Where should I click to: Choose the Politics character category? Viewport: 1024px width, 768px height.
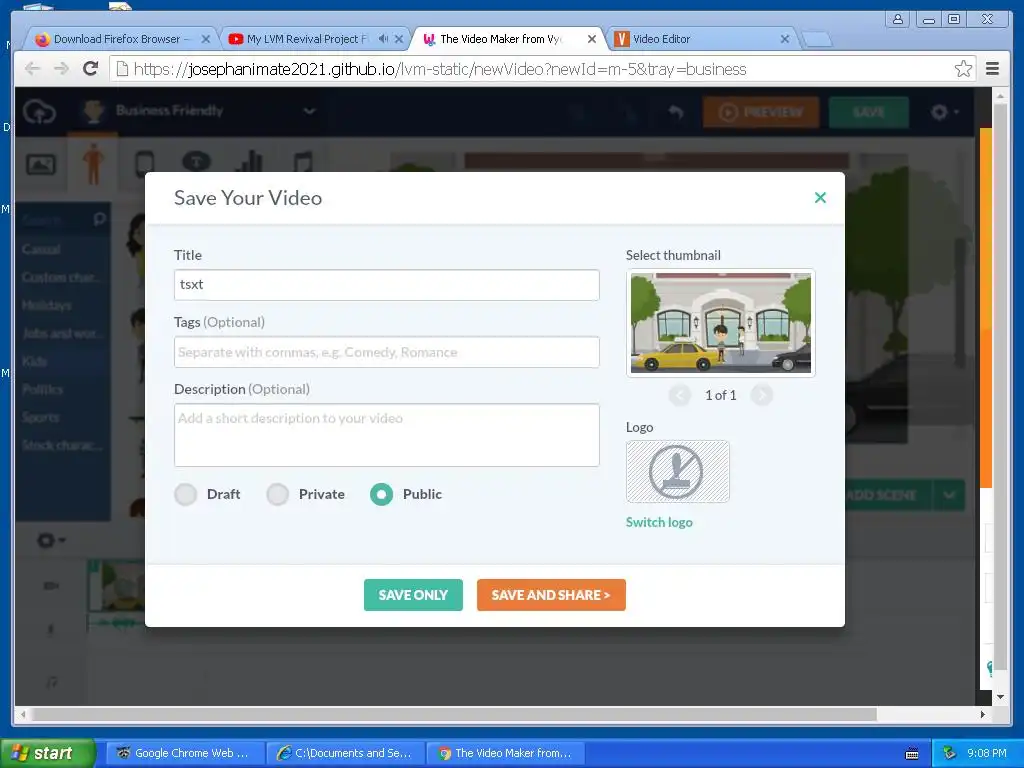point(42,389)
